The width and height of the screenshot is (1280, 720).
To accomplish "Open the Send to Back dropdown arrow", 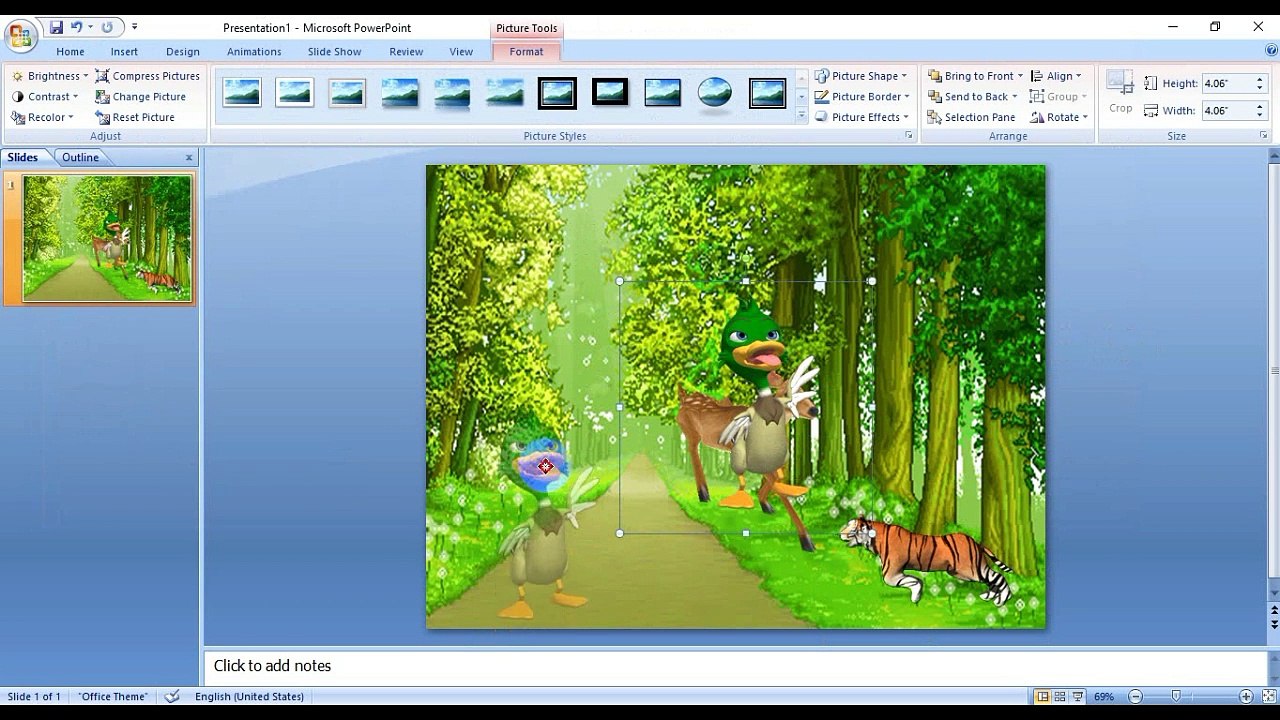I will [1014, 97].
